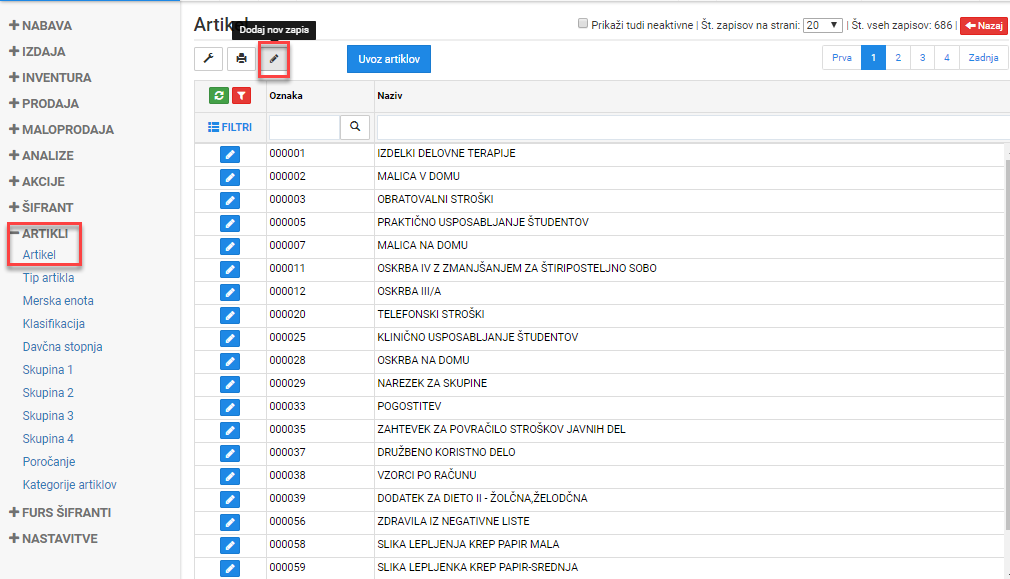Edit article 000059 SLIKA LEPLJENKA KREP PAPIR-SREDNJA

[x=230, y=569]
